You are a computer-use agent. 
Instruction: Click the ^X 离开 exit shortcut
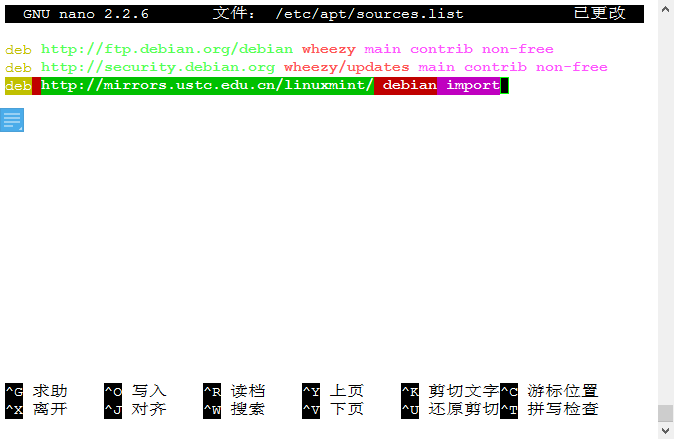coord(36,409)
